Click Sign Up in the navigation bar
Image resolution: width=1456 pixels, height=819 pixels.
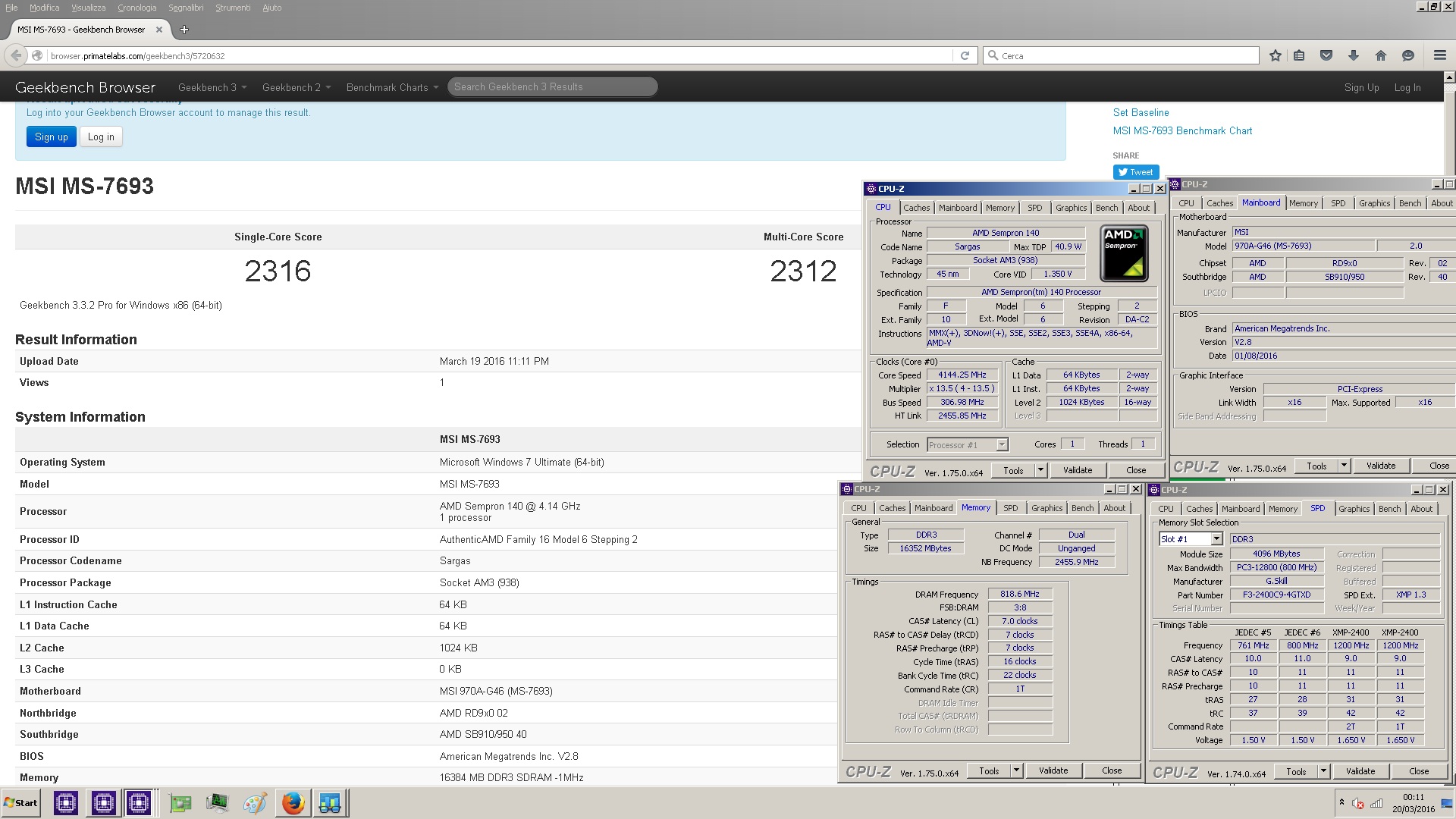1361,87
